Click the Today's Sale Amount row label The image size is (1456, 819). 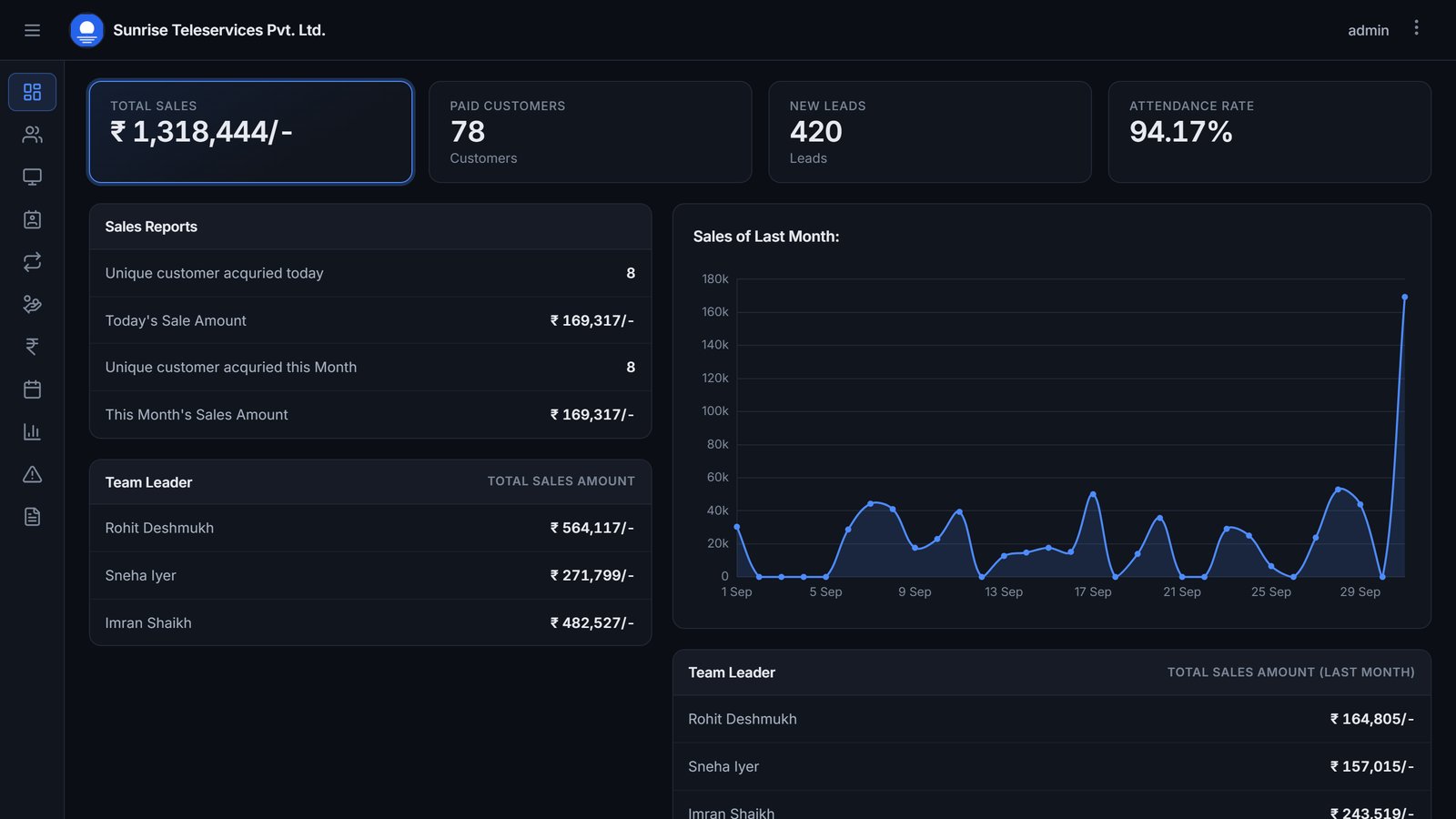coord(176,320)
